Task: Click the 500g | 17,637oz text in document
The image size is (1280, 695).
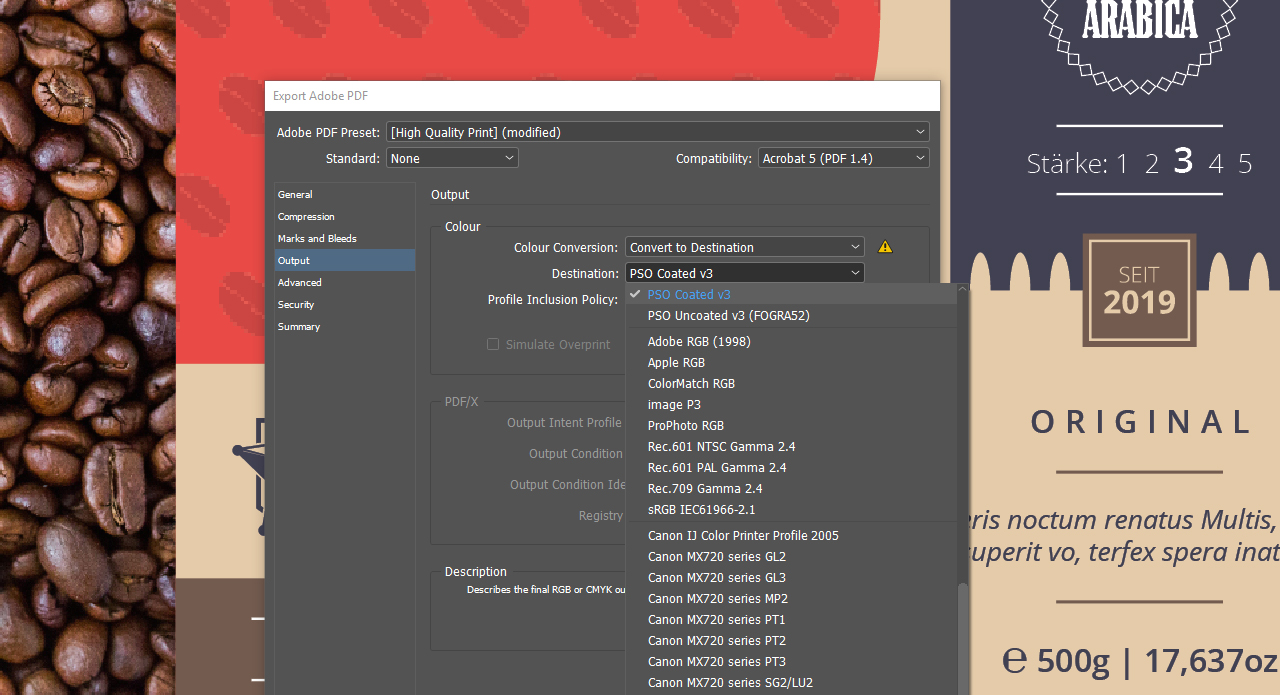Action: coord(1139,660)
